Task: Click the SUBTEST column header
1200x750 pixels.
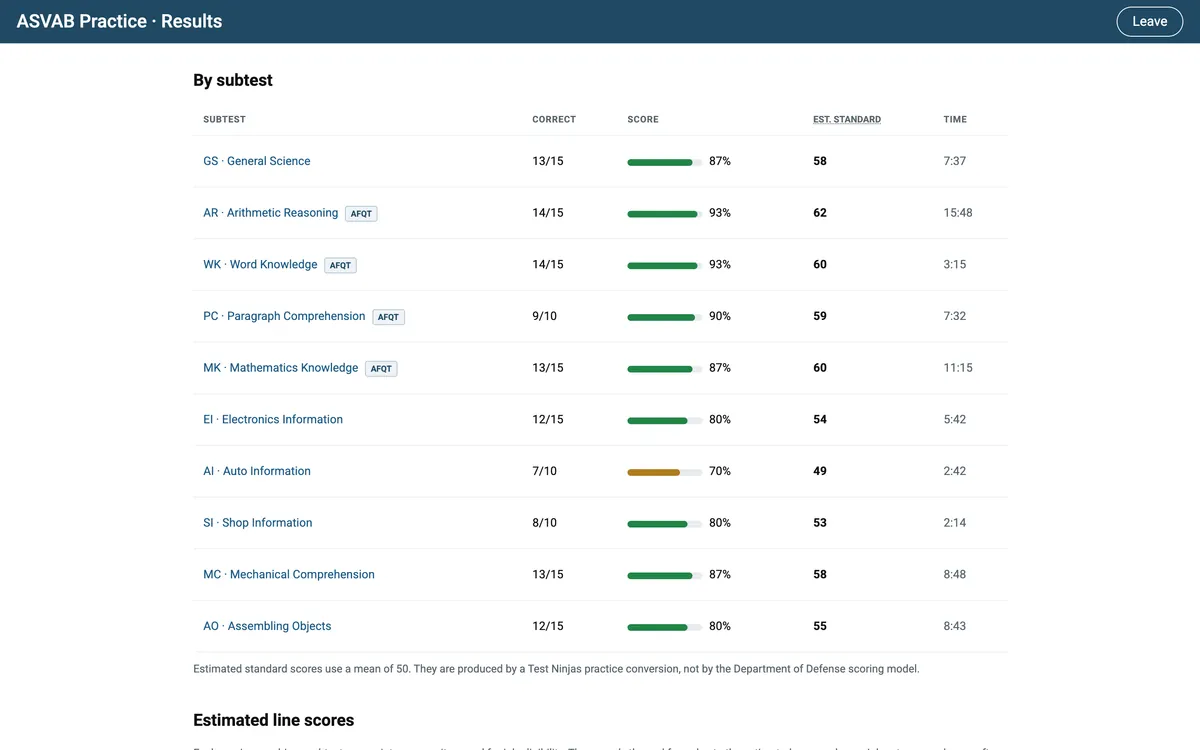Action: (x=224, y=119)
